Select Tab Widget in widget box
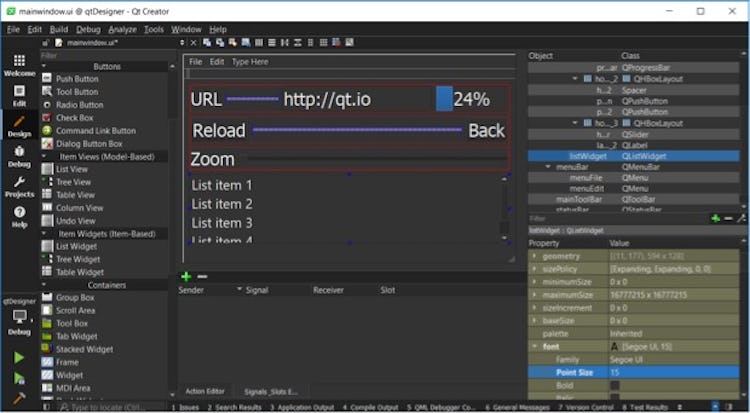 pos(76,336)
